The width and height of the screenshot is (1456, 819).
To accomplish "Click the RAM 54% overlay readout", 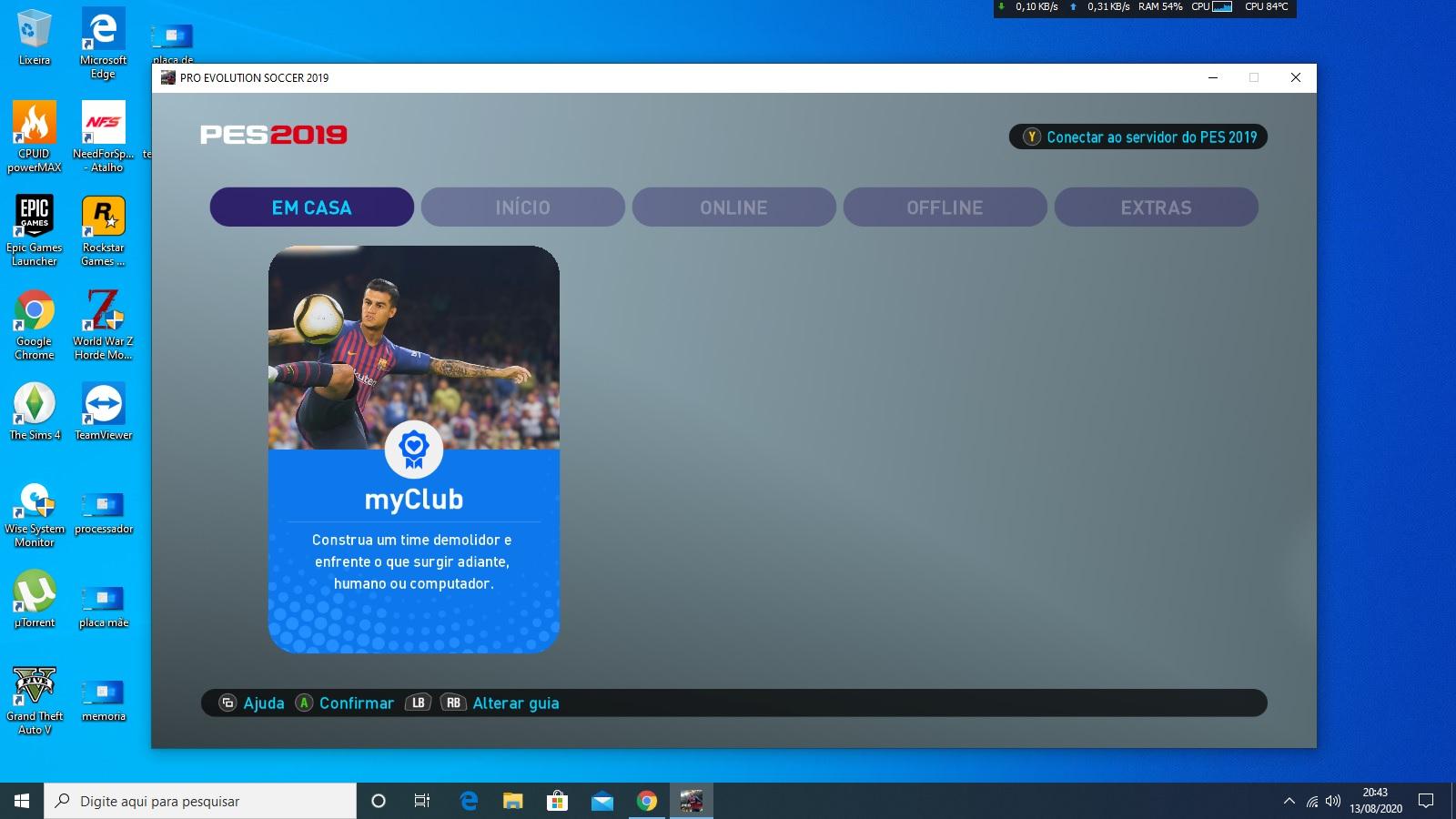I will (1160, 6).
